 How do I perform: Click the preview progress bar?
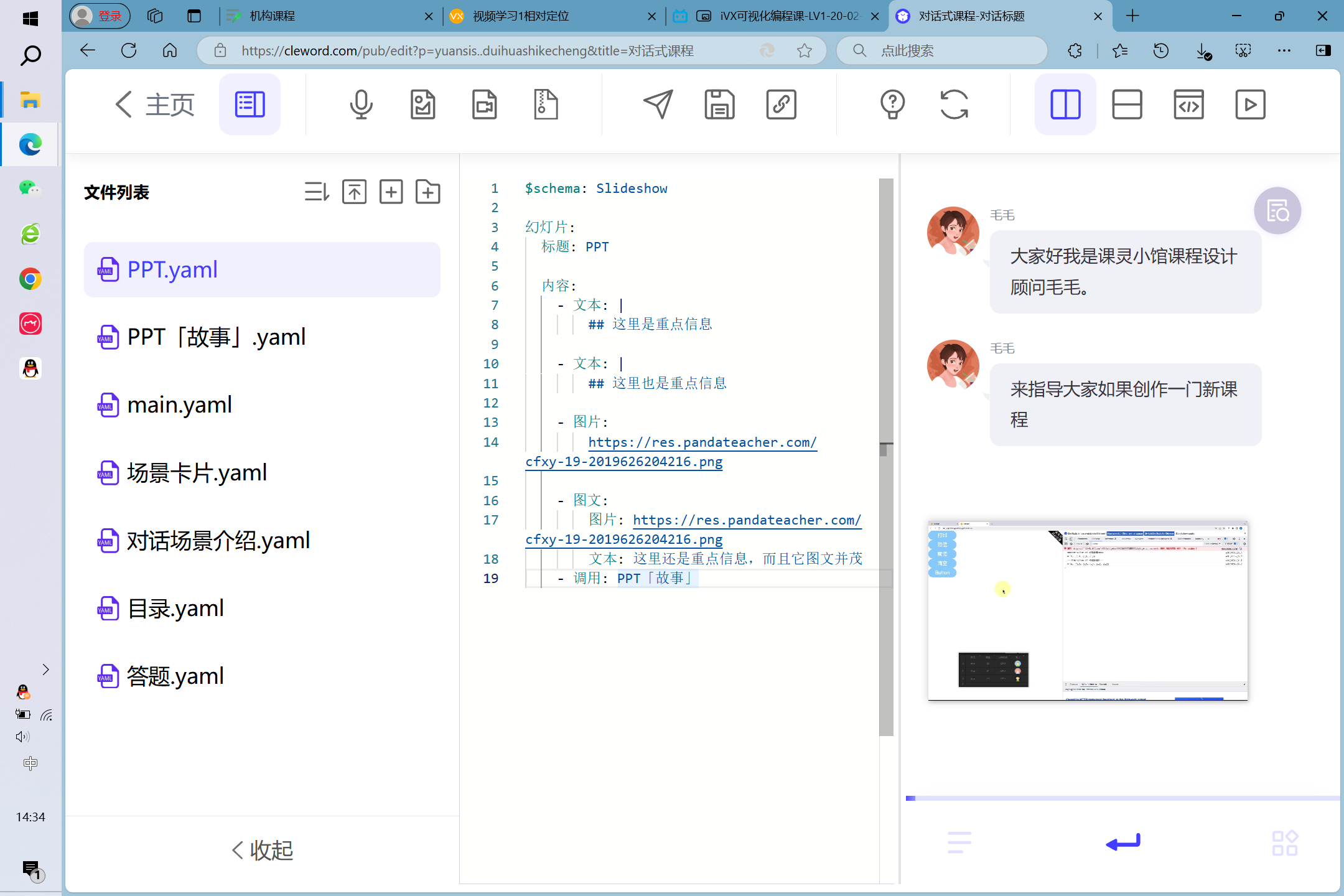[1122, 798]
